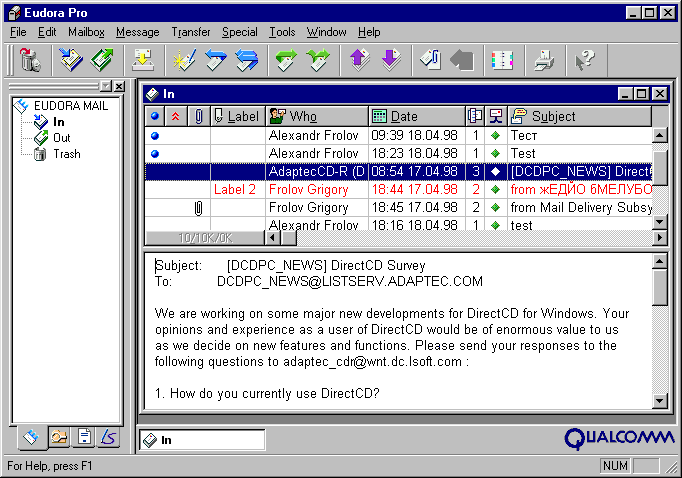Click the paperclip on 18:45 message row

(x=198, y=208)
